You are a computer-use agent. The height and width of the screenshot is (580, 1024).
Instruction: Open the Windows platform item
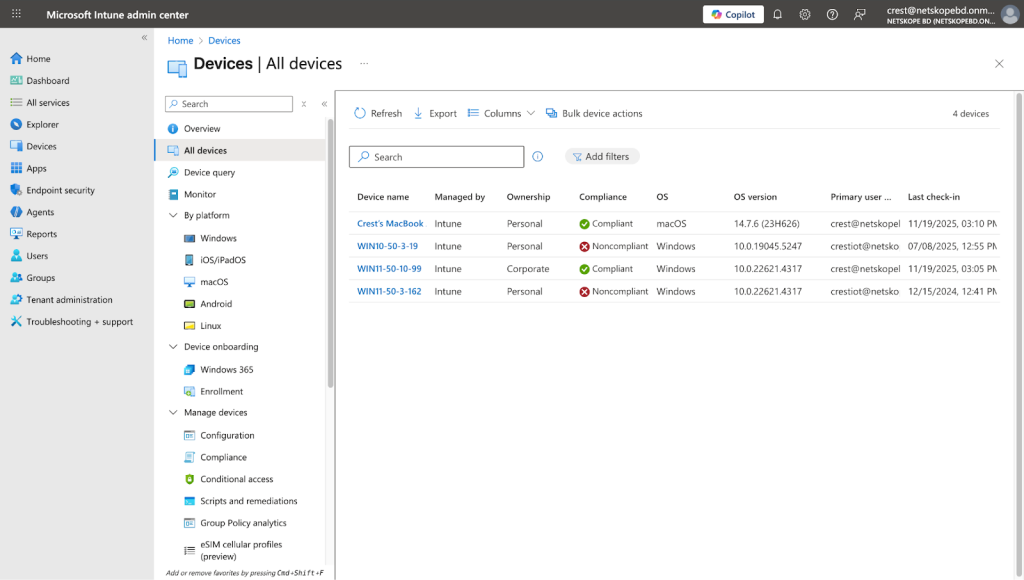[218, 238]
